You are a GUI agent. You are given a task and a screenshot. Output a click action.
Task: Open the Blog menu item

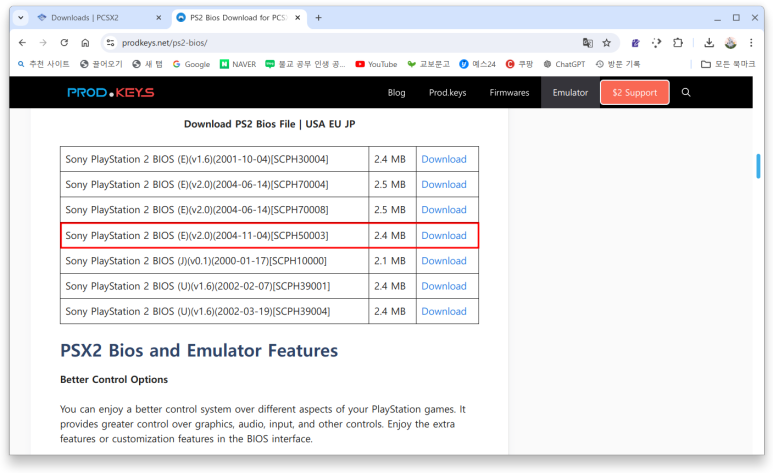pyautogui.click(x=396, y=93)
